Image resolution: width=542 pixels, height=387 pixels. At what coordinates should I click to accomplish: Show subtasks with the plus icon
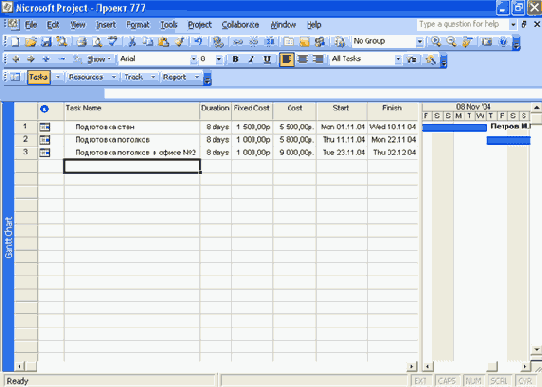pos(46,59)
